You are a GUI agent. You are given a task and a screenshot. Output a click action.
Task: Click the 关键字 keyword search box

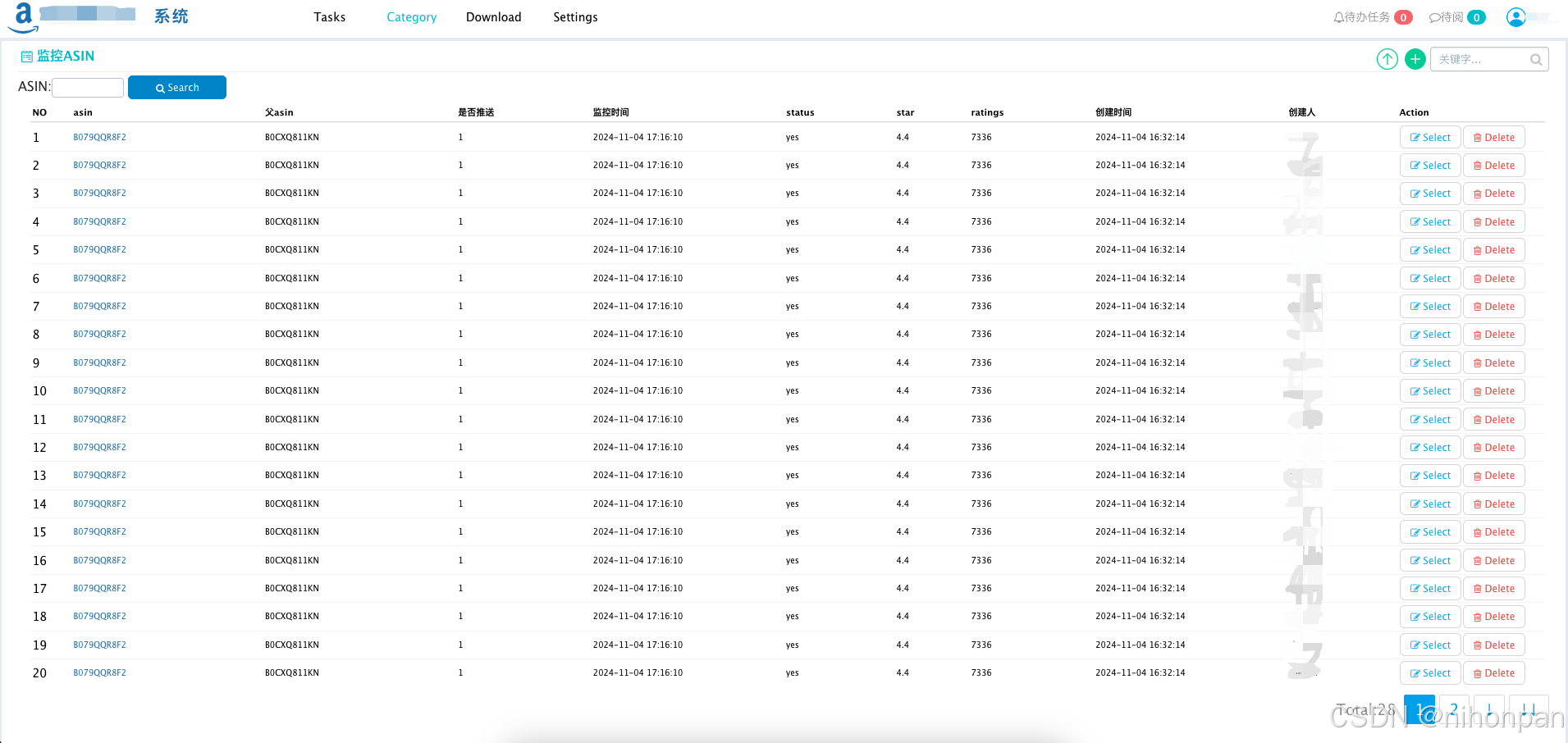pos(1477,58)
